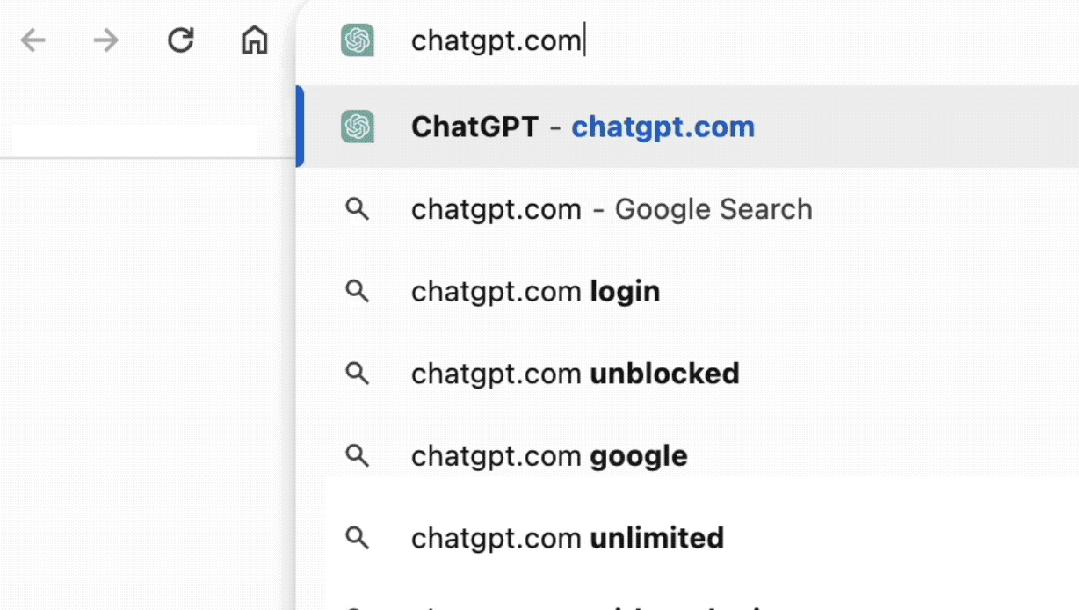Click the magnifier icon next to chatgpt.com login
Viewport: 1079px width, 610px height.
click(357, 291)
